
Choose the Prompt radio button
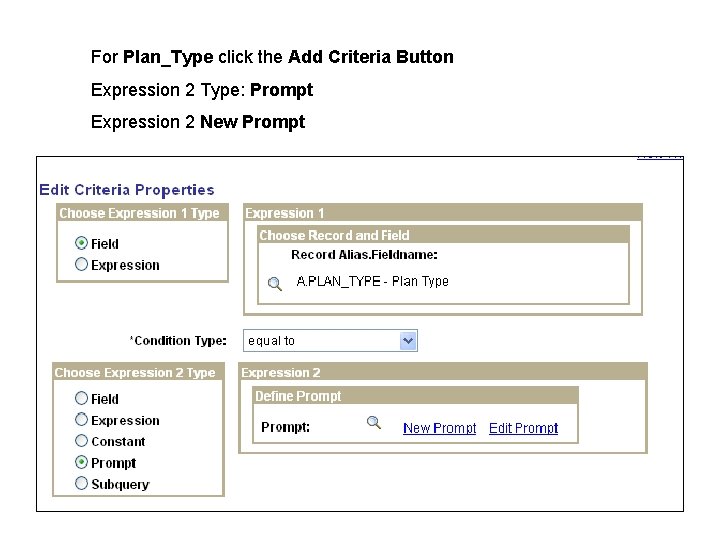(x=82, y=463)
